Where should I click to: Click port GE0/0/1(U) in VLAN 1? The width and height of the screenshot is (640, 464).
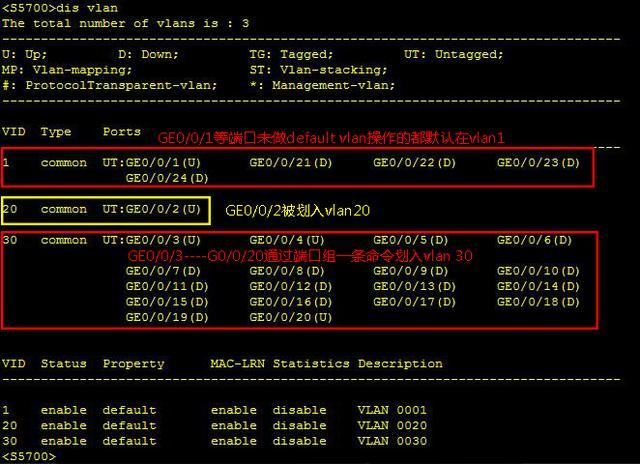163,163
